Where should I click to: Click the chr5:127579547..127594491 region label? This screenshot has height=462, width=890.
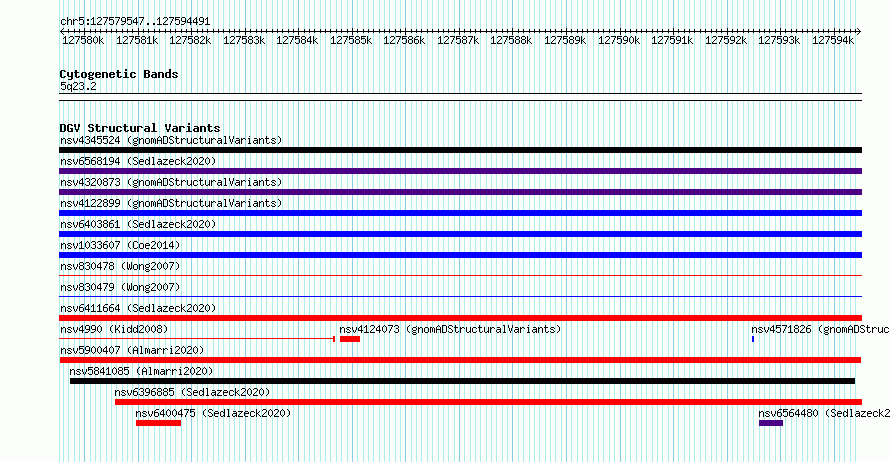pos(135,22)
